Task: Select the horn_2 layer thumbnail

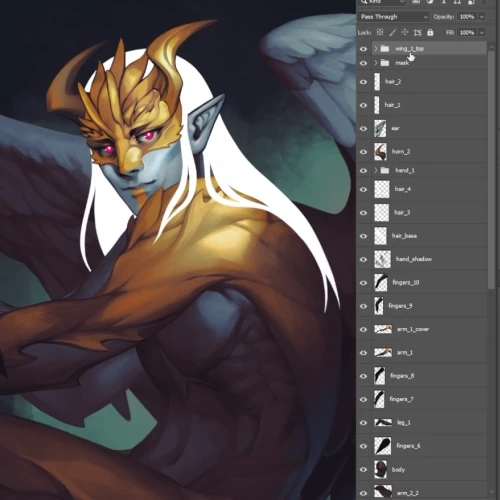Action: coord(380,152)
